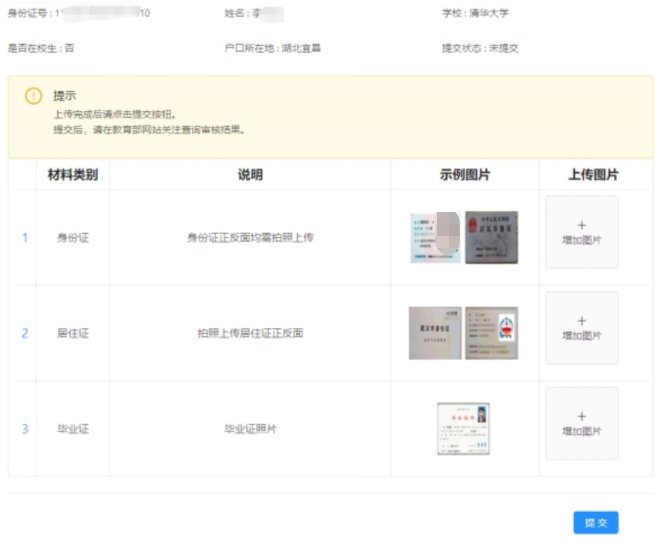
Task: Click the 身份证正反面均需拍照上传 description text
Action: pos(250,238)
